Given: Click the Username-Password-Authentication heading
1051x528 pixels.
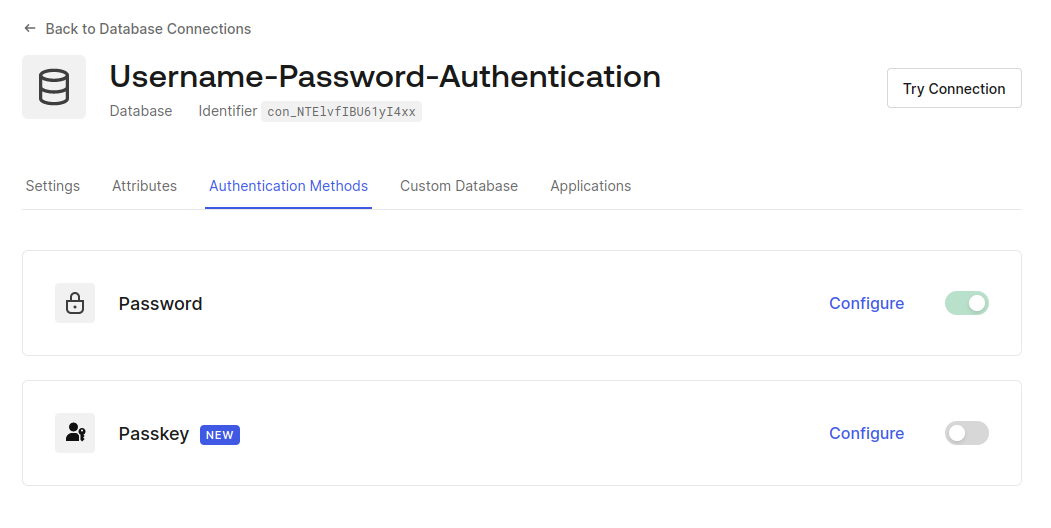Looking at the screenshot, I should pos(385,76).
